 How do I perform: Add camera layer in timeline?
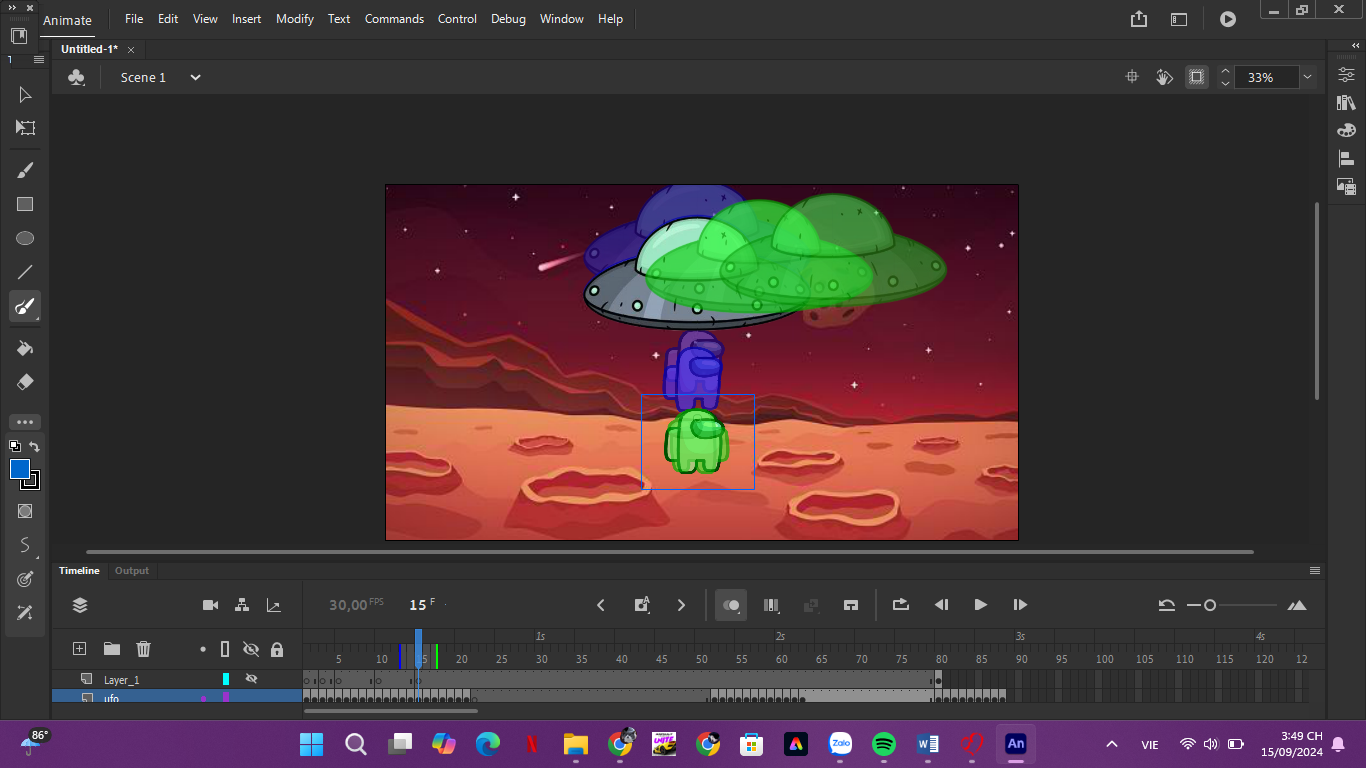(210, 605)
